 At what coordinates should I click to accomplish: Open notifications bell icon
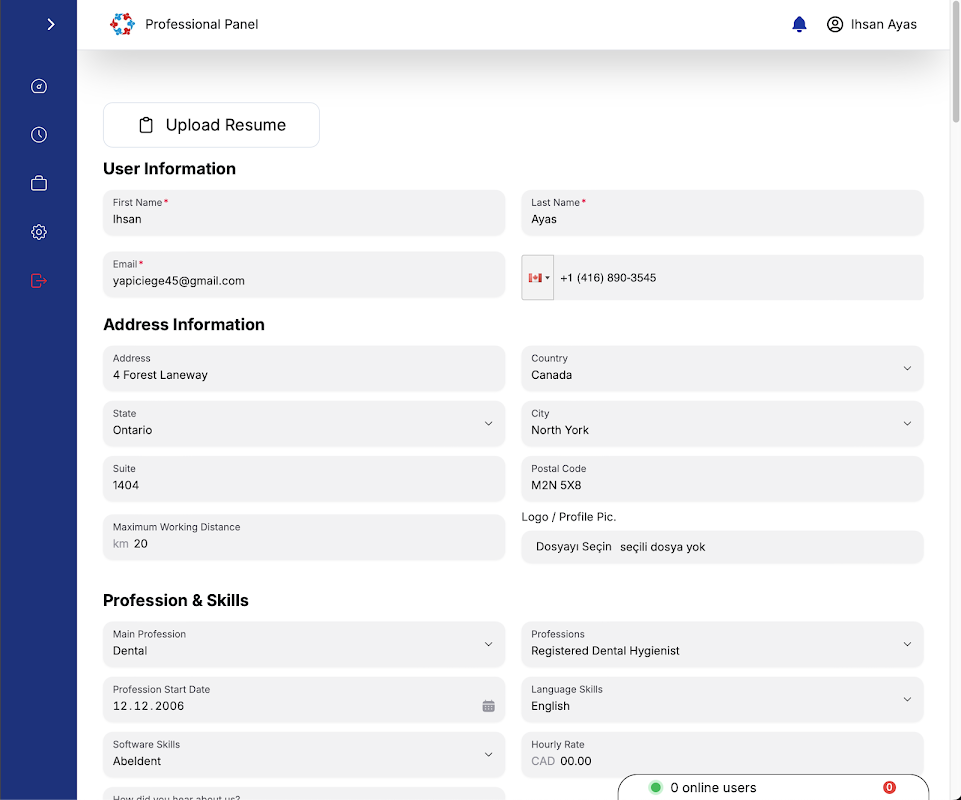click(799, 24)
